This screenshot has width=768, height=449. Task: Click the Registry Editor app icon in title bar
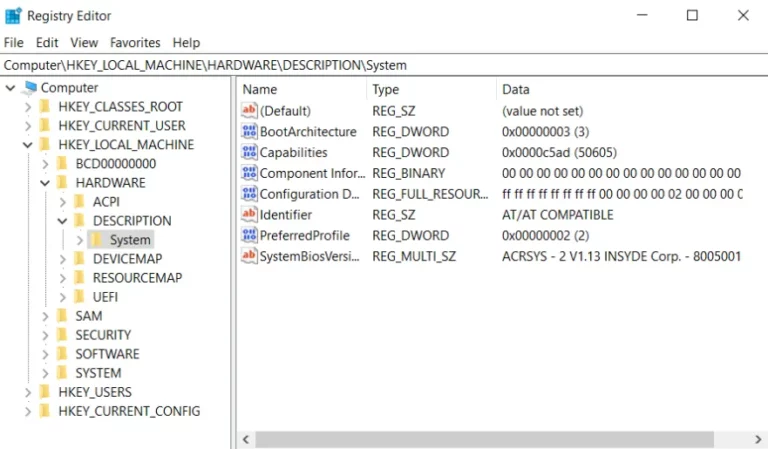(13, 16)
